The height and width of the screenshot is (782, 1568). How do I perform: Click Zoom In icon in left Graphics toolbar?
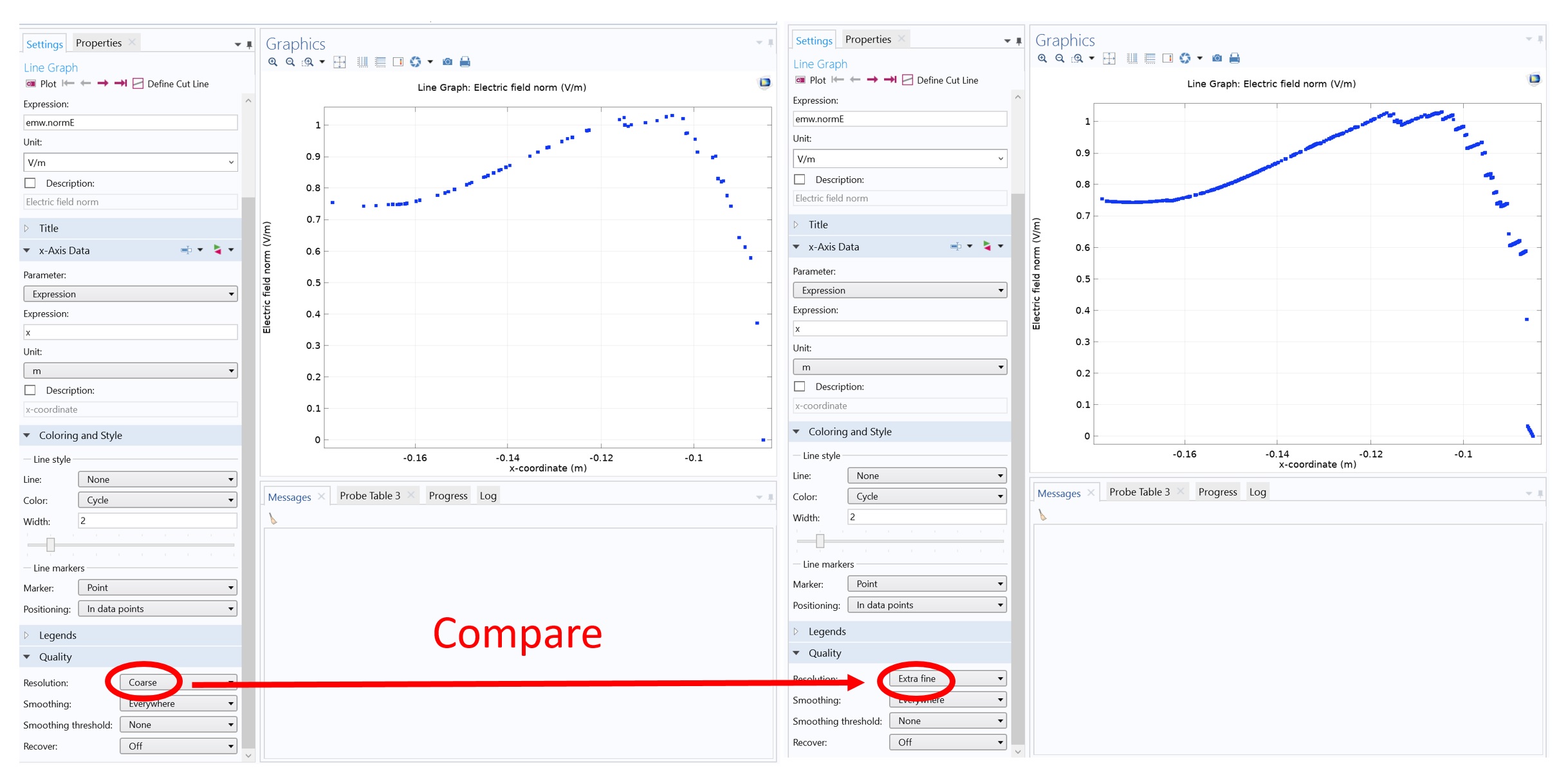(273, 62)
